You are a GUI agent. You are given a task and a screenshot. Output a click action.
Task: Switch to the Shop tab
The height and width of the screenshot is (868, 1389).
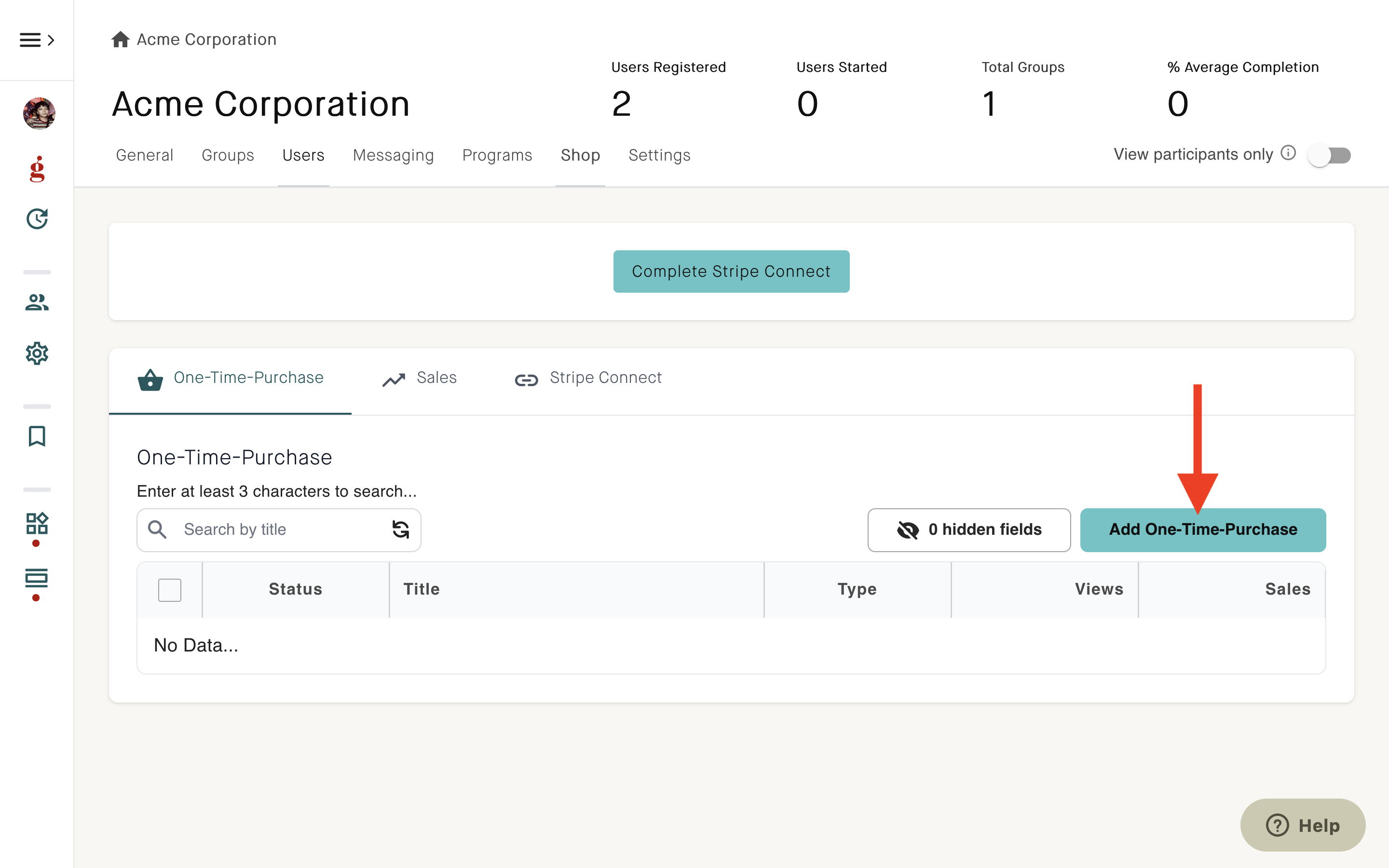(580, 155)
